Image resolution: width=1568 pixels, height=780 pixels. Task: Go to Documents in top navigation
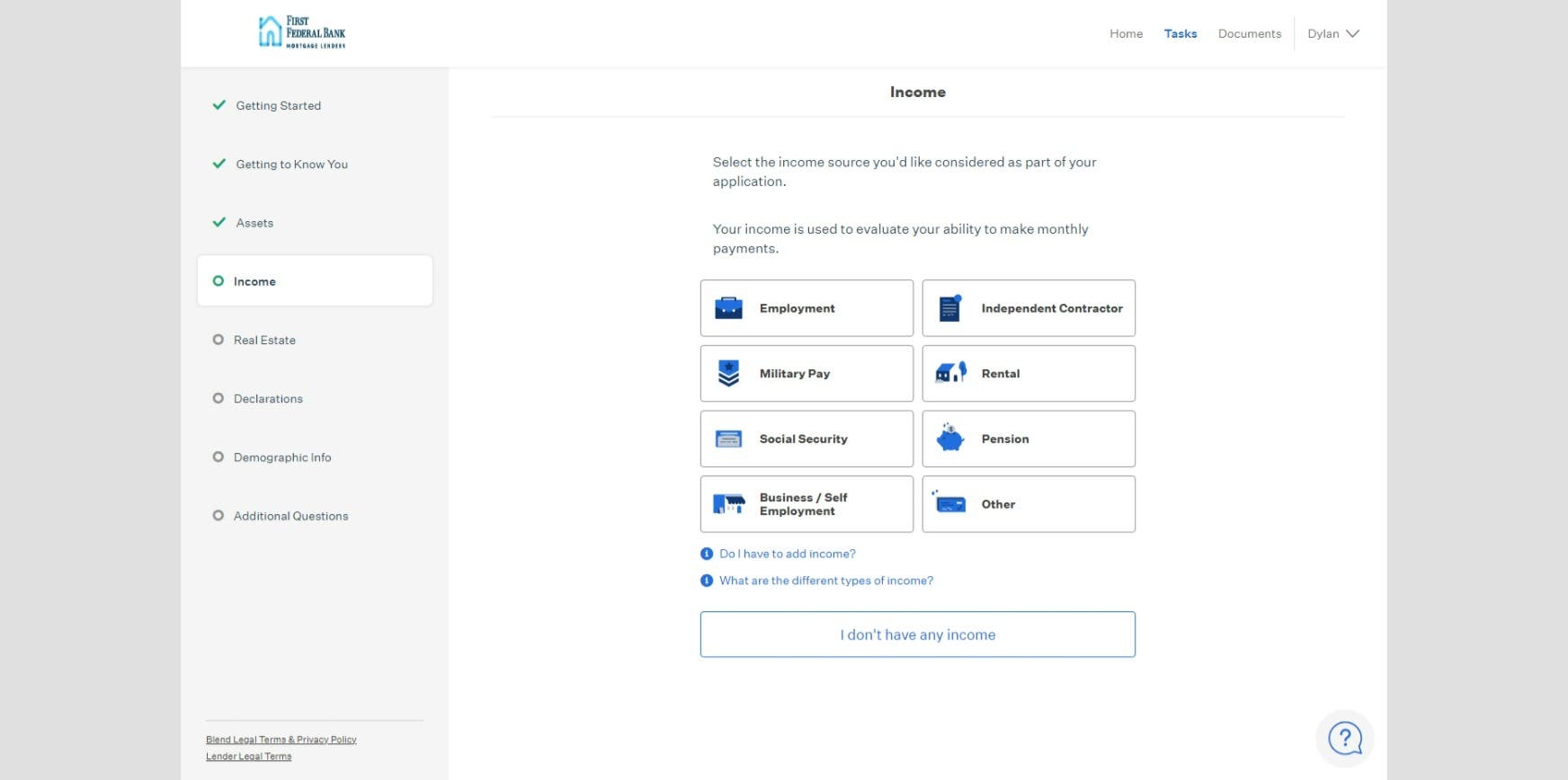pyautogui.click(x=1249, y=34)
